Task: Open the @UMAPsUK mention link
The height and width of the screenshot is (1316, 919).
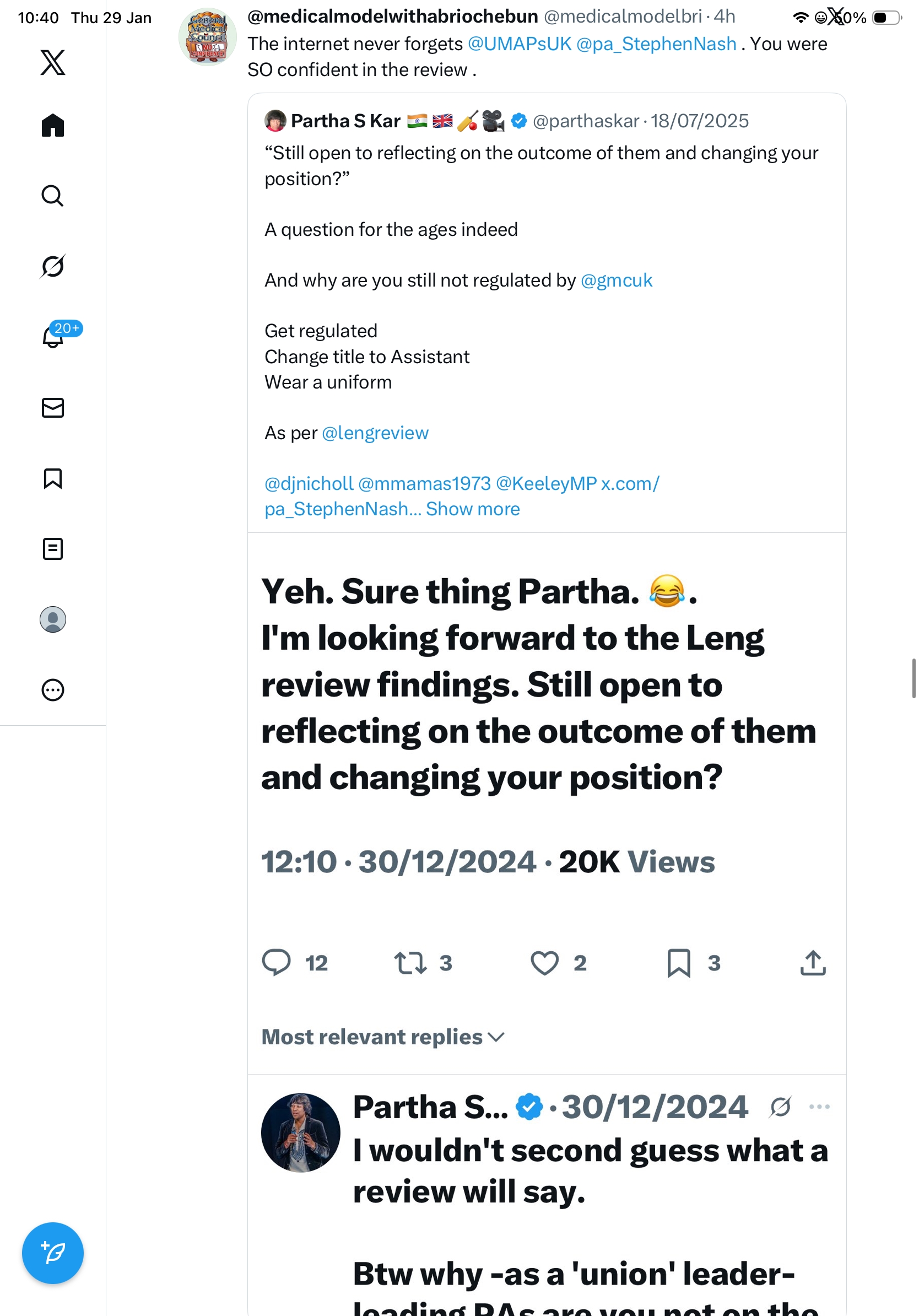Action: click(519, 44)
